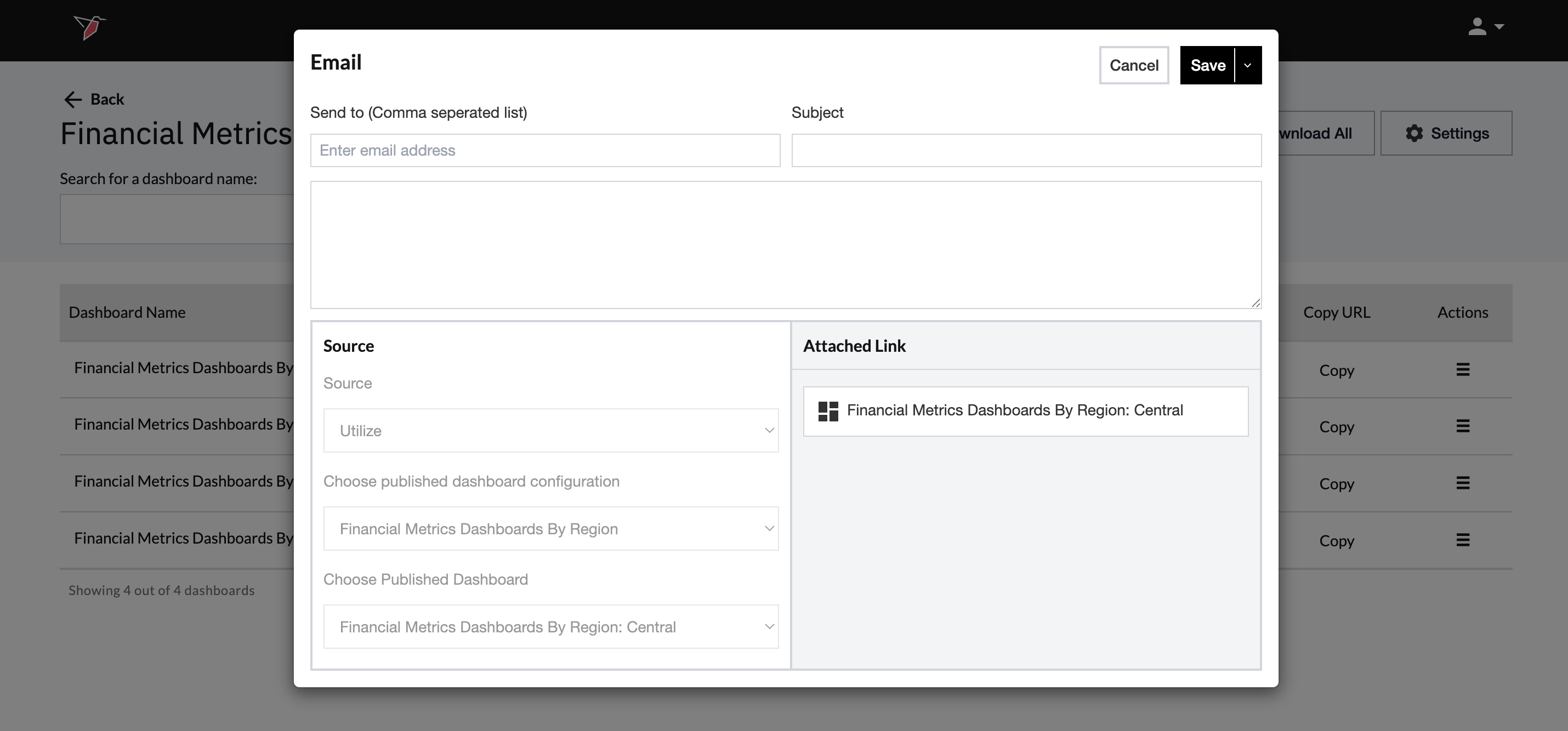
Task: Open Choose Published Dashboard dropdown
Action: tap(550, 626)
